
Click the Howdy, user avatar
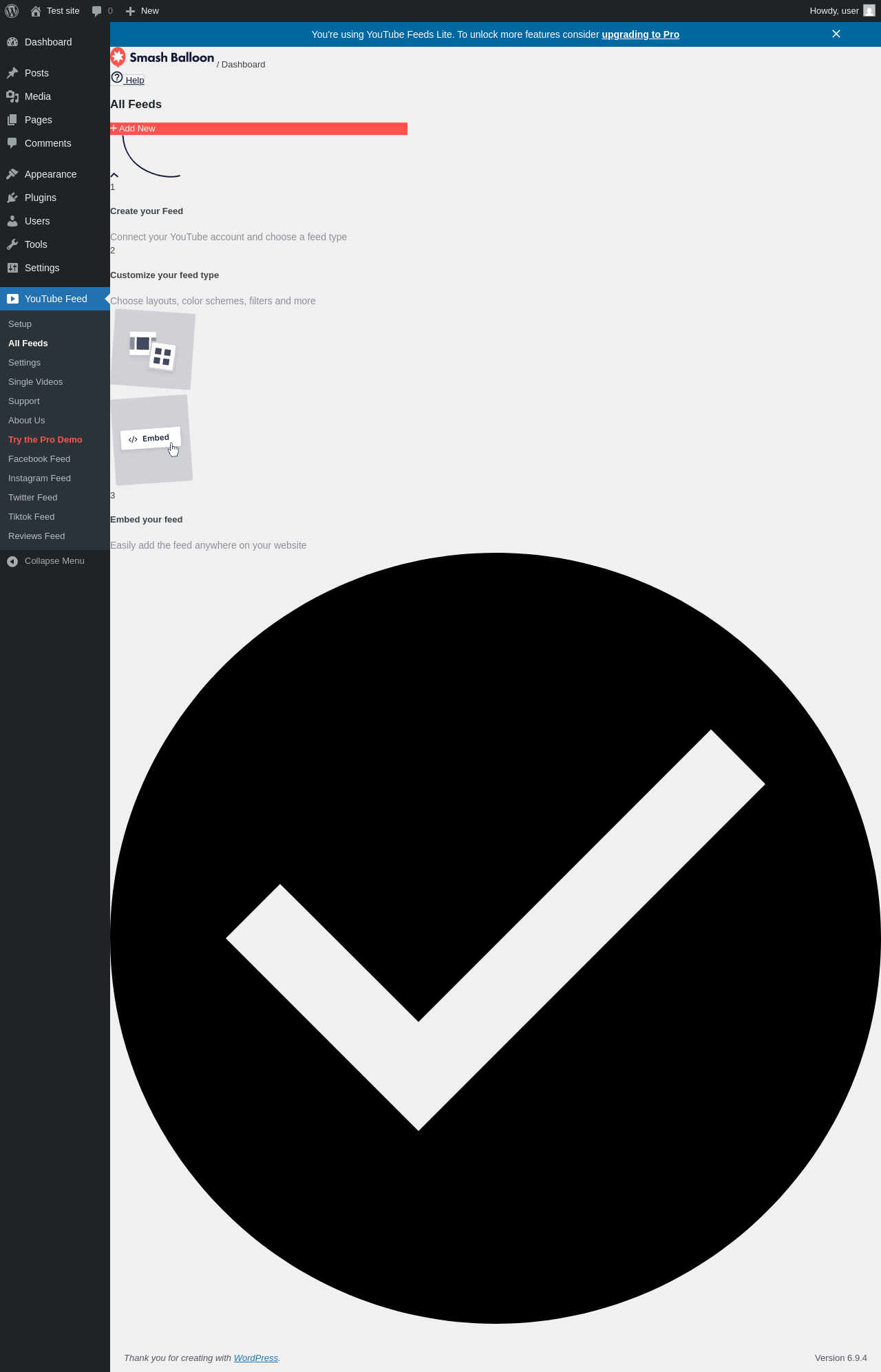click(869, 11)
